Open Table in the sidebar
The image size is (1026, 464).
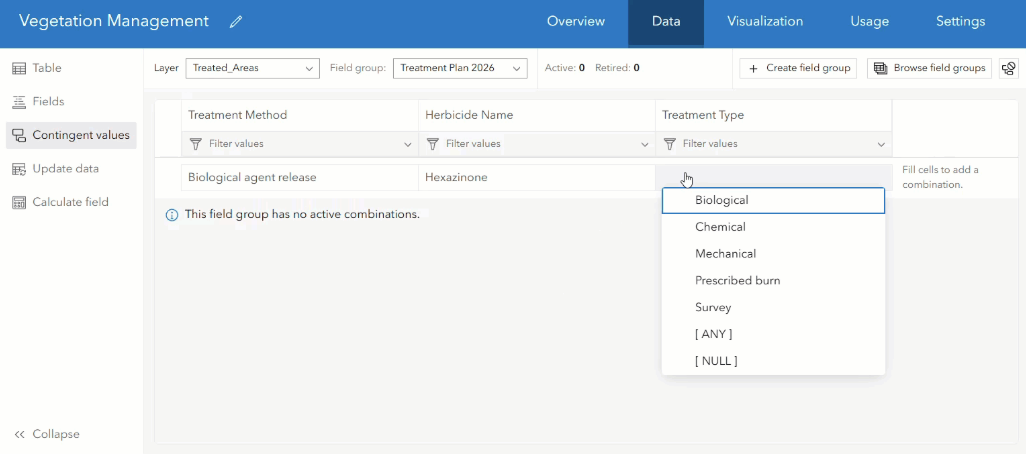[71, 68]
